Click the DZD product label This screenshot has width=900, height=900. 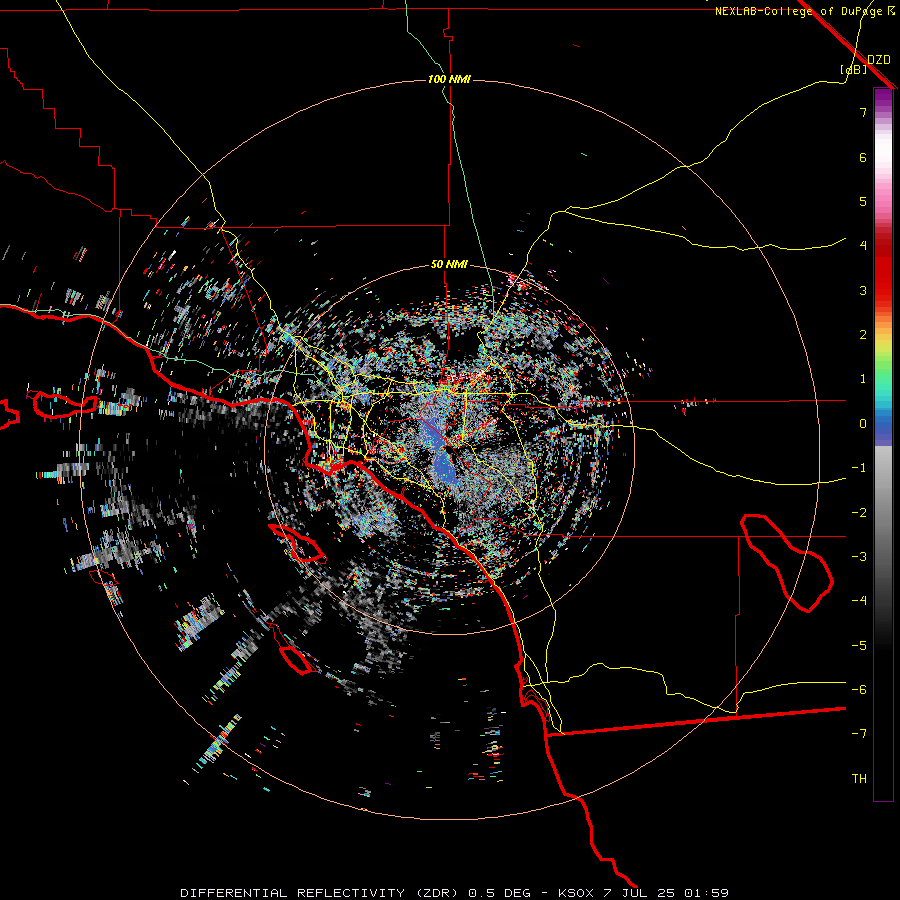click(879, 60)
